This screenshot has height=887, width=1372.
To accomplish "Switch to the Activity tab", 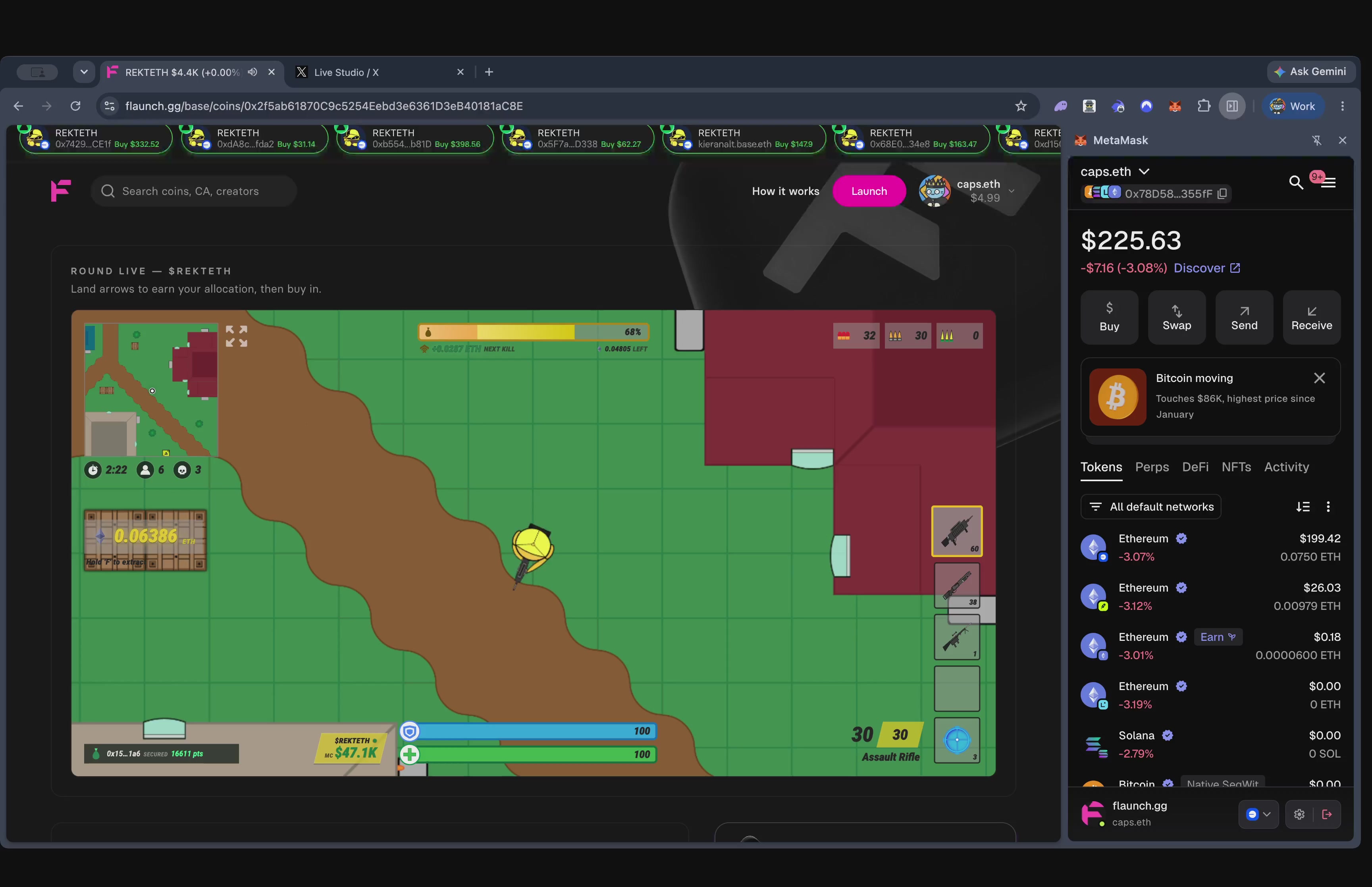I will (x=1286, y=467).
